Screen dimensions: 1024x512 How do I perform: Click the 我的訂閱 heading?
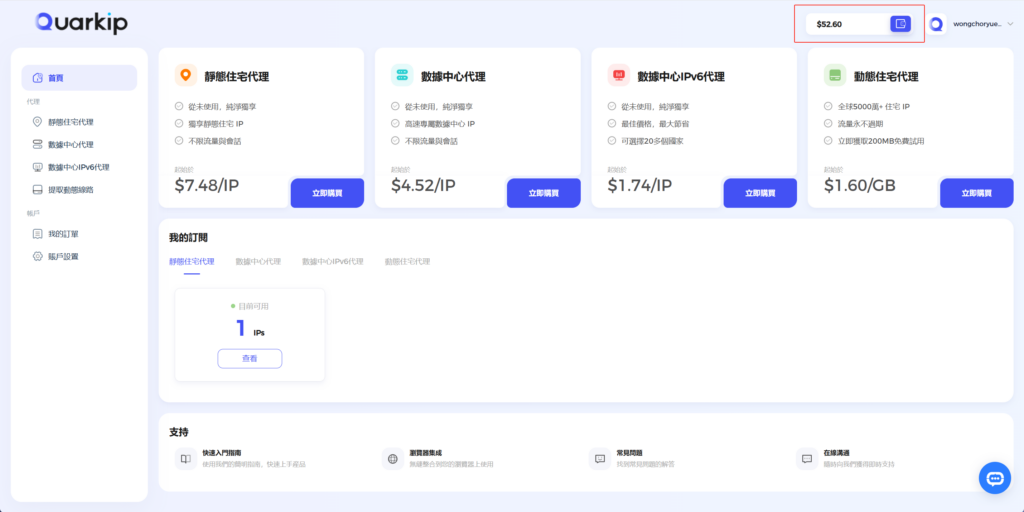pyautogui.click(x=188, y=237)
